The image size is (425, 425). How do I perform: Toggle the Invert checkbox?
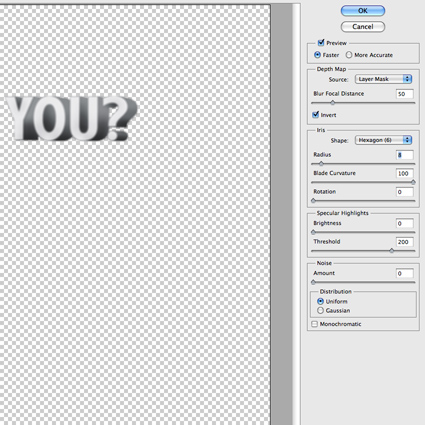[x=315, y=115]
